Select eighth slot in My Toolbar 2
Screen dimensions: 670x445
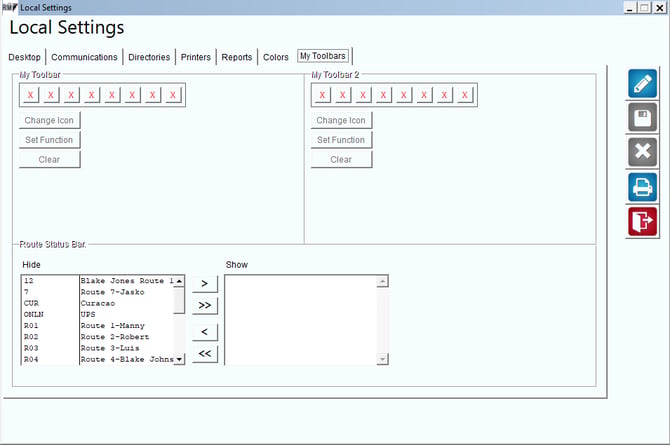pyautogui.click(x=464, y=95)
